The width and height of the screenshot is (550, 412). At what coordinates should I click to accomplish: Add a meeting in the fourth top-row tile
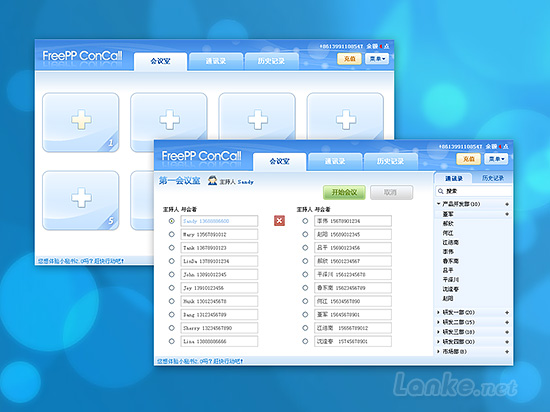pyautogui.click(x=346, y=120)
